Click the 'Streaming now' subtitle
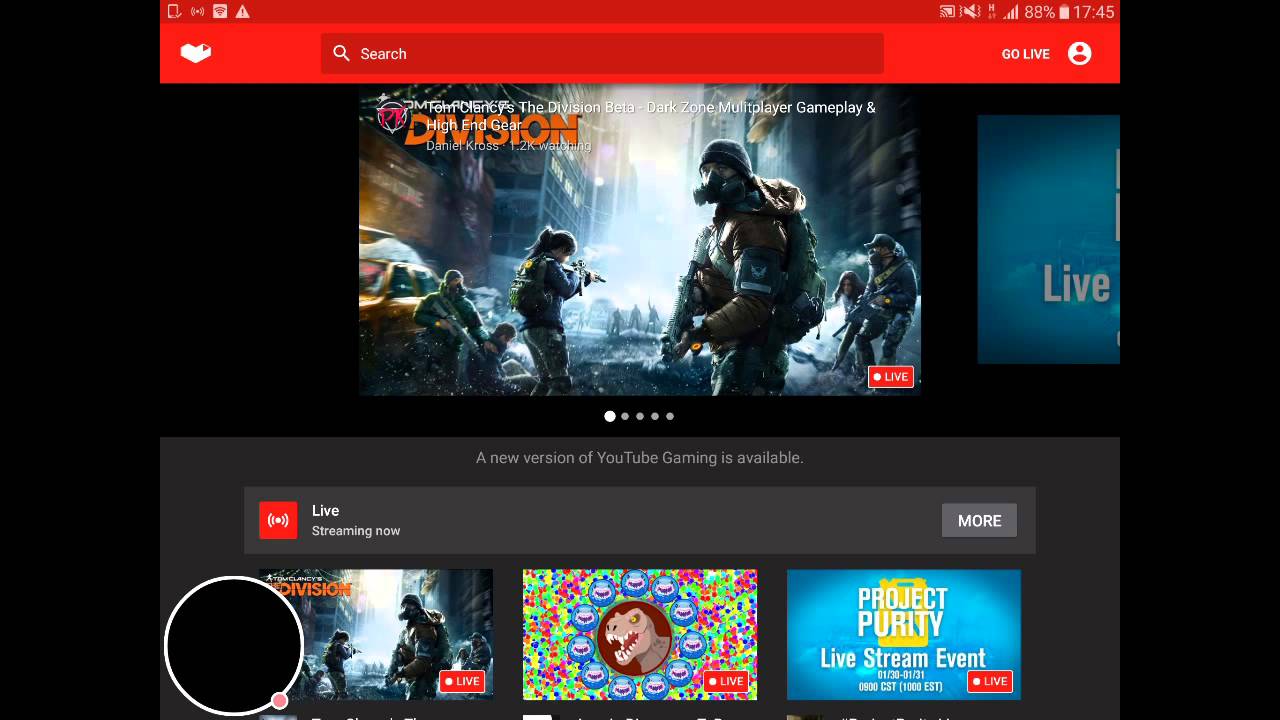This screenshot has width=1280, height=720. [356, 531]
